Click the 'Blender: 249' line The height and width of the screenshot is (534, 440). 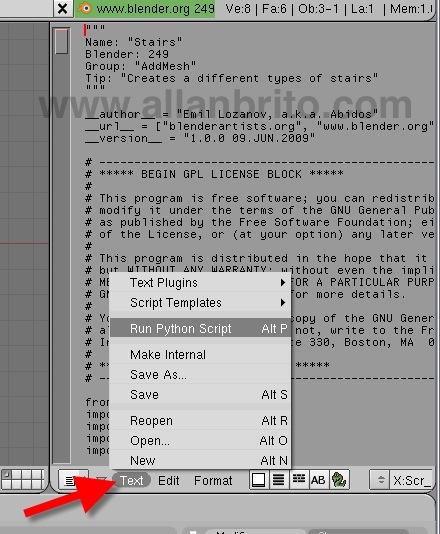point(127,54)
